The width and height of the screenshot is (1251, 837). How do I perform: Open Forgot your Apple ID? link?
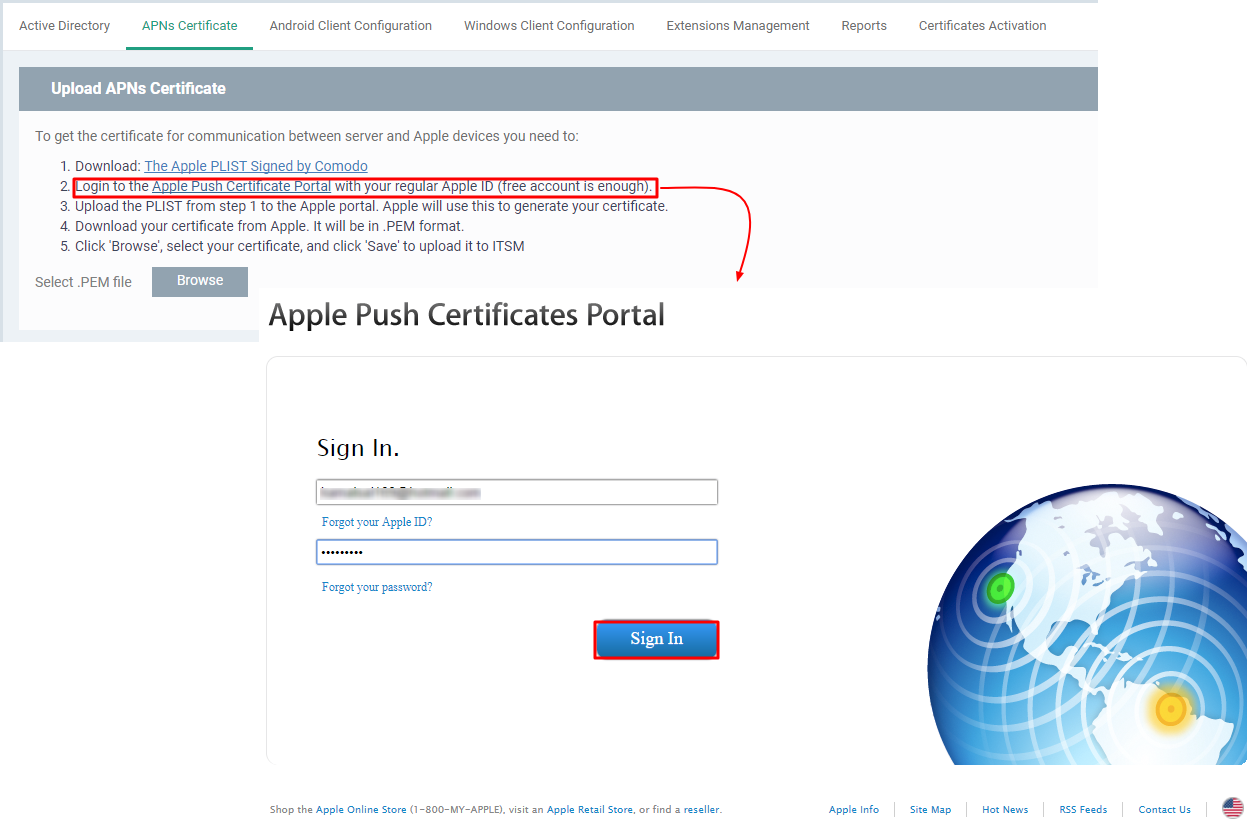(x=377, y=522)
